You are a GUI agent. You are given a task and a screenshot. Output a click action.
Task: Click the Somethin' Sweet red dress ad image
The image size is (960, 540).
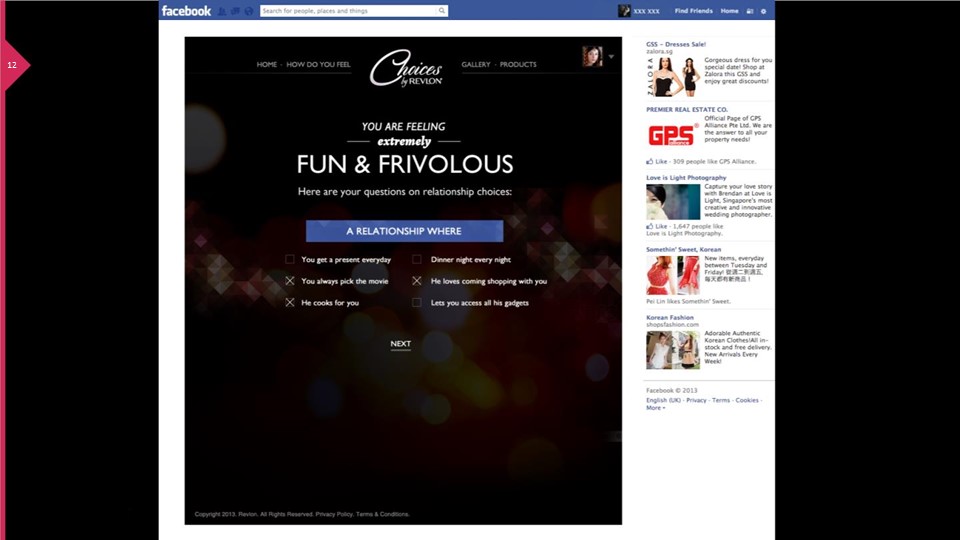(673, 275)
